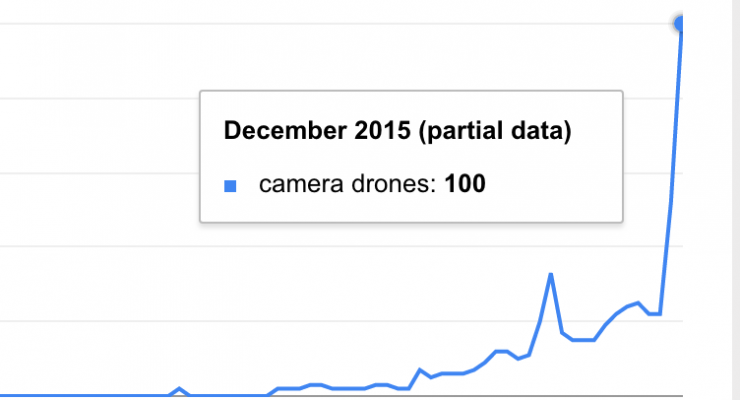Click the small pointed peak left of the tooltip's right edge
The width and height of the screenshot is (740, 400).
pyautogui.click(x=420, y=370)
